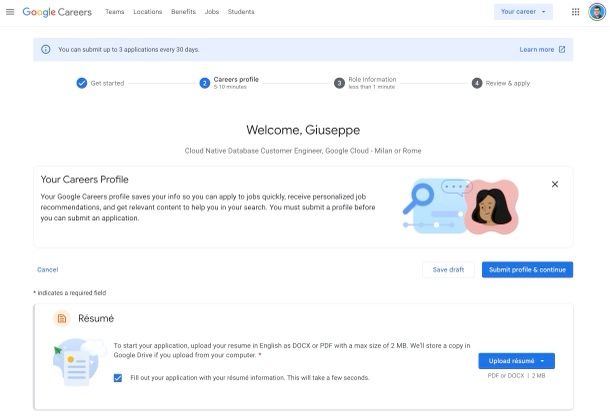Click the 3 applications every 30 days notice
610x417 pixels.
pos(129,49)
